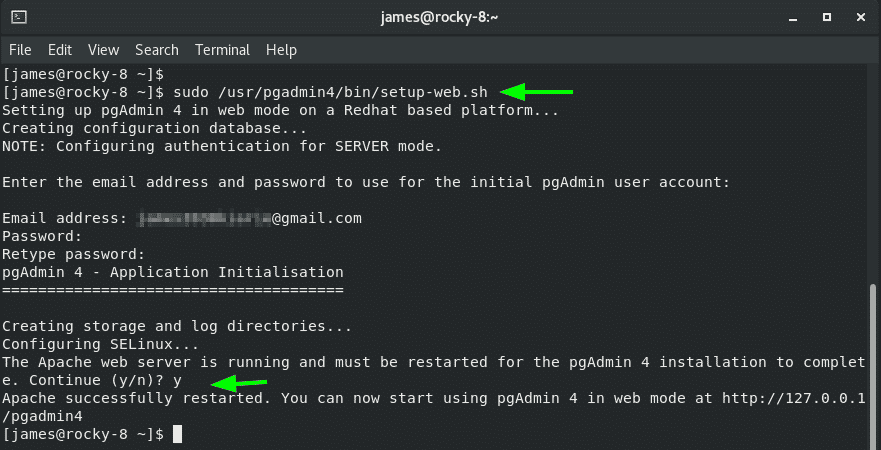Open the View menu
The width and height of the screenshot is (881, 450).
(x=103, y=50)
